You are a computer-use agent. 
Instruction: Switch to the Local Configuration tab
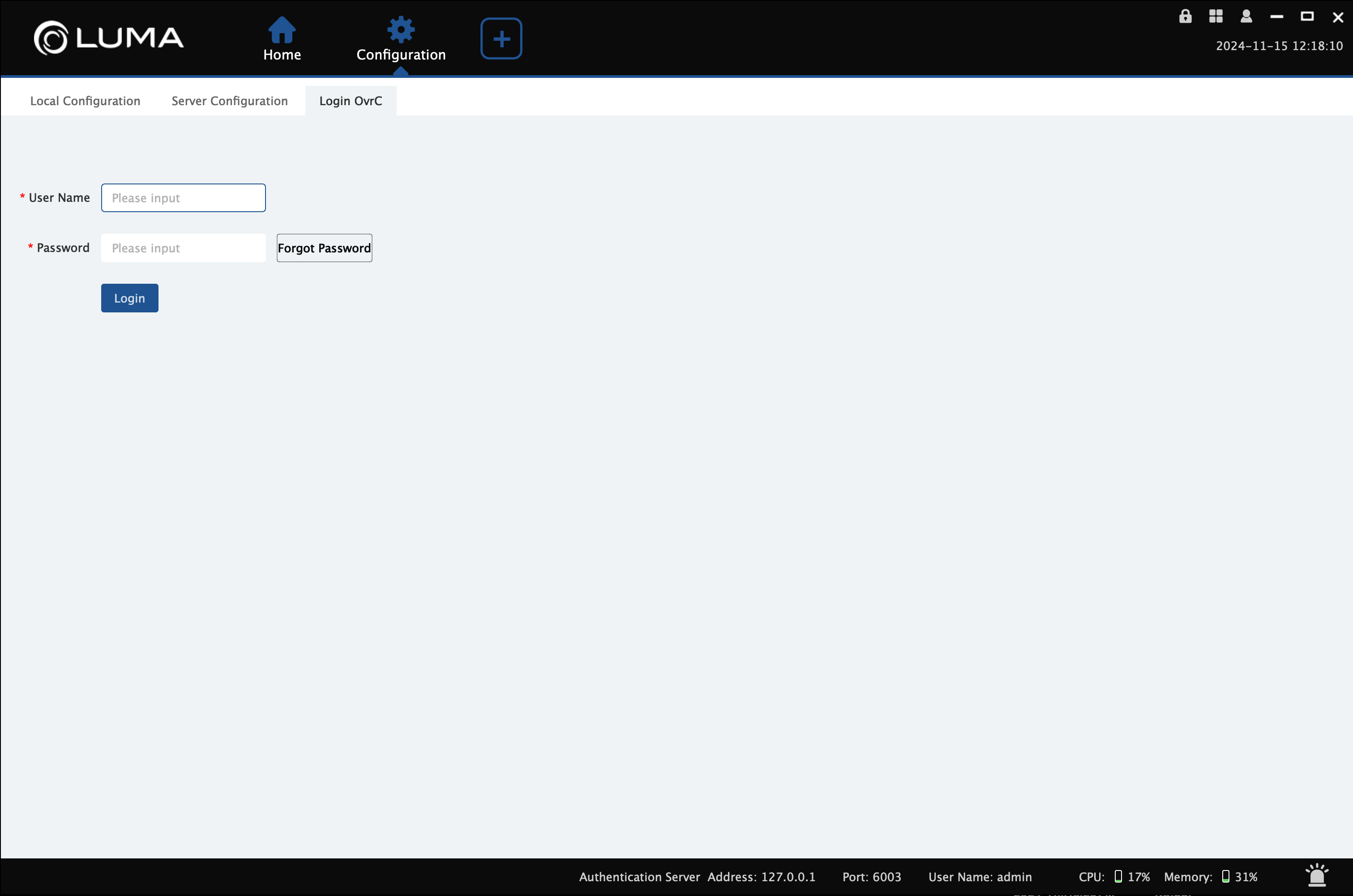85,101
